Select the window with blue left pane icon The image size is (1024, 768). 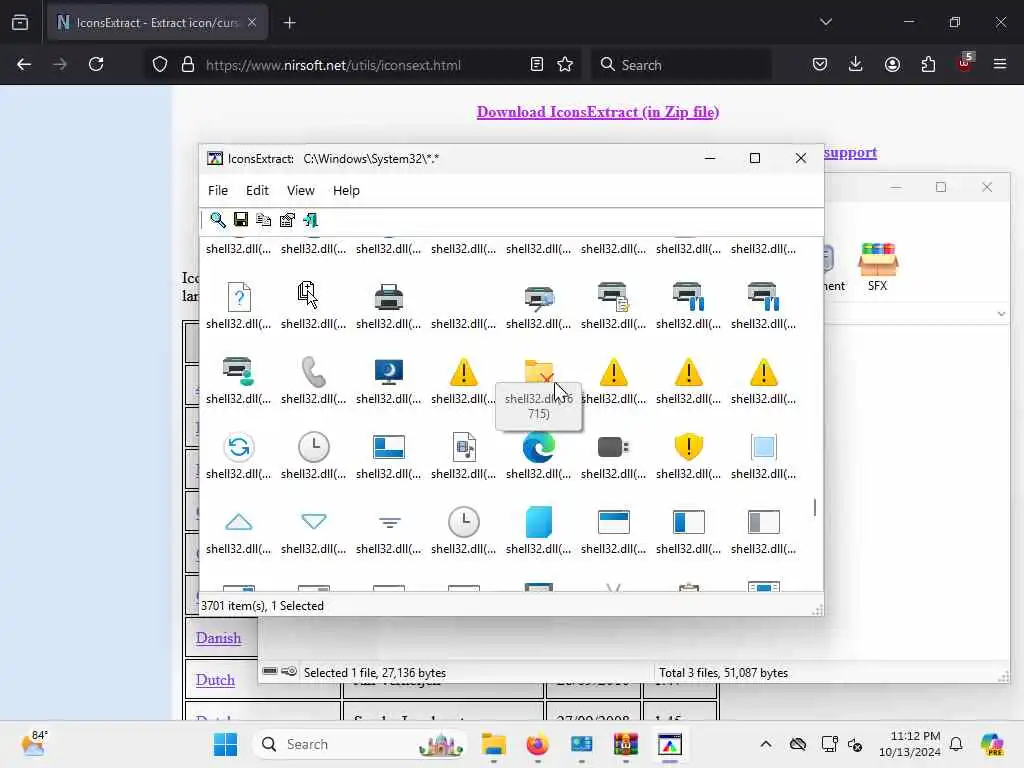point(688,522)
